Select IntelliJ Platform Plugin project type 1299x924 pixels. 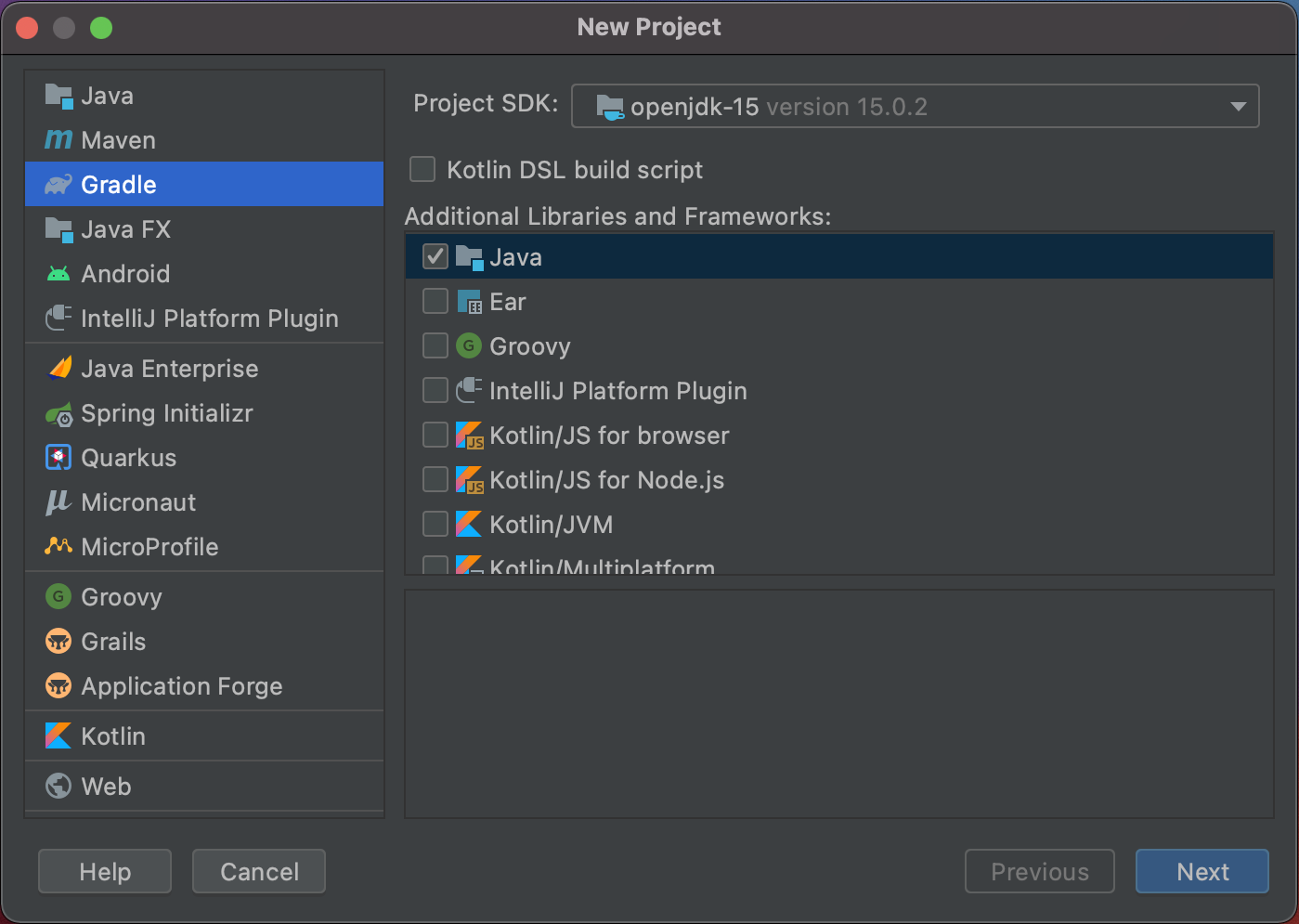pos(209,319)
